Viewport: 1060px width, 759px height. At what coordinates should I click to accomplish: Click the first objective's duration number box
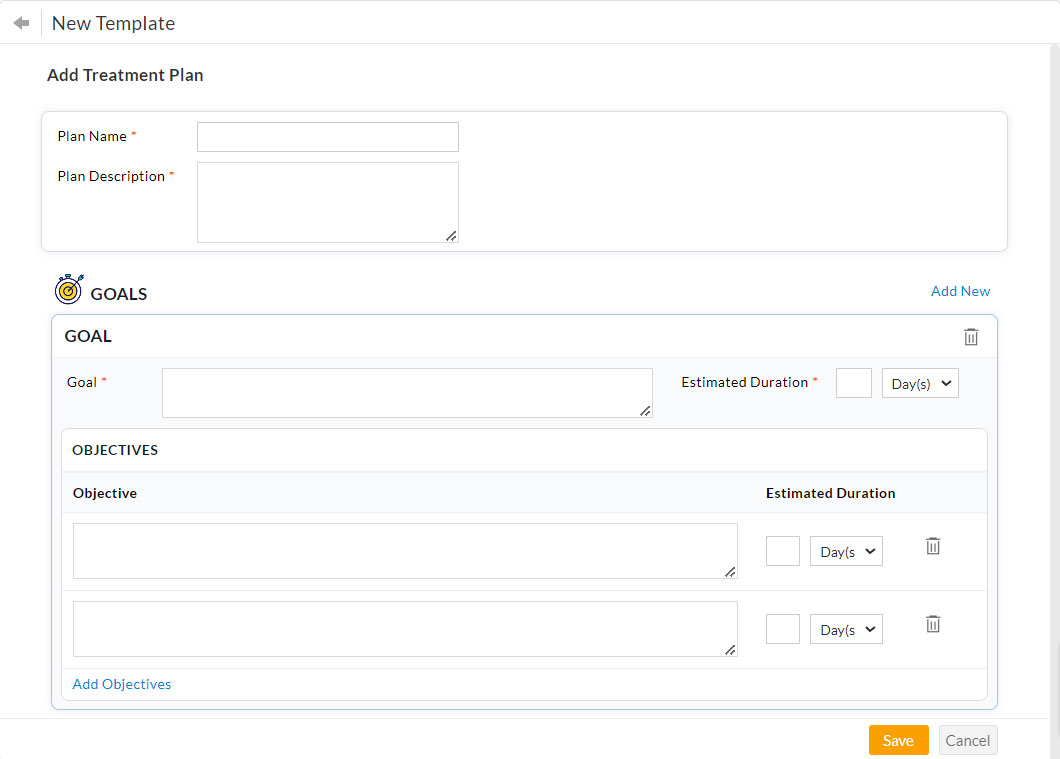(x=783, y=551)
